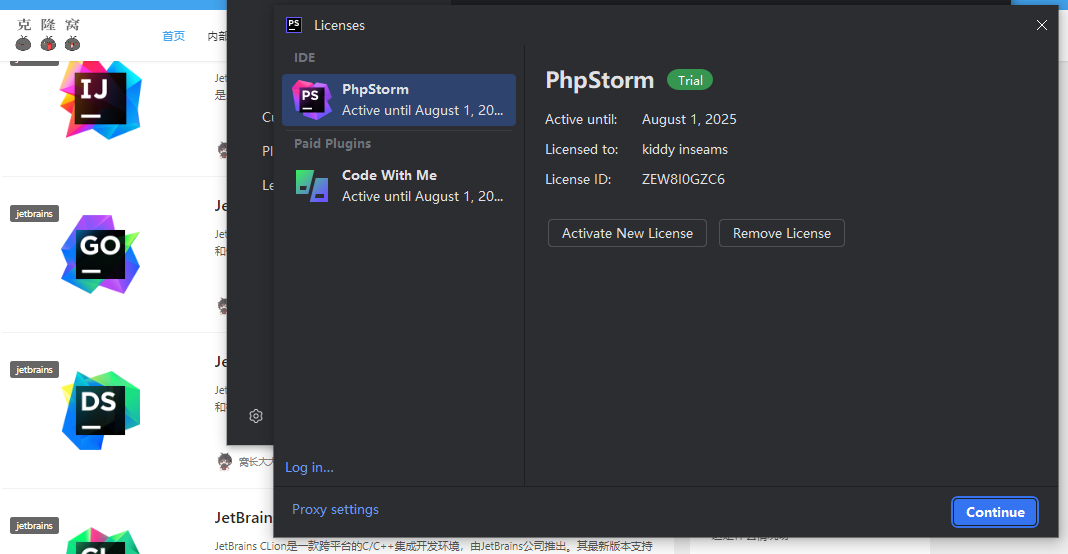1068x554 pixels.
Task: Click the DataSpell DS logo on webpage
Action: tap(101, 410)
